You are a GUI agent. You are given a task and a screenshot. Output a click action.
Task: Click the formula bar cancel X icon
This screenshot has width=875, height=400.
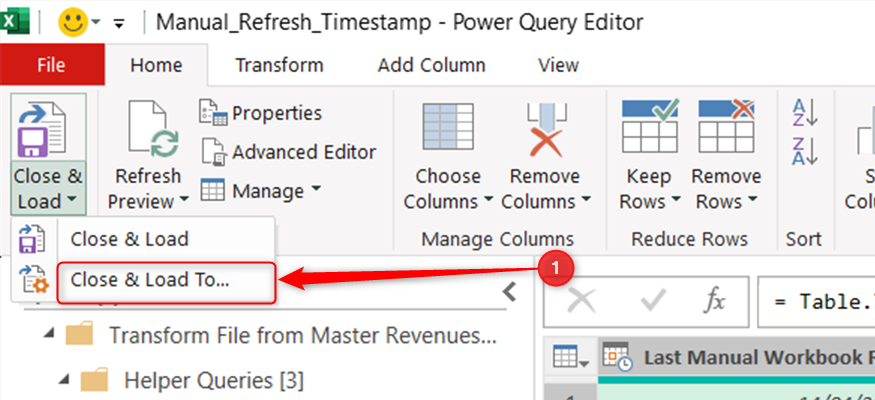(x=582, y=302)
